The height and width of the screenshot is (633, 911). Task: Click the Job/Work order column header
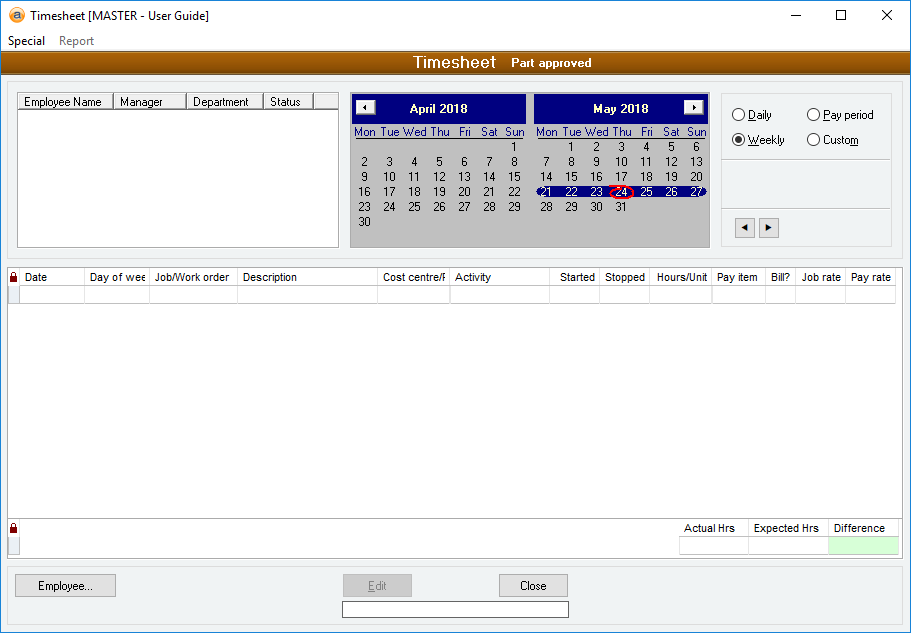[192, 278]
